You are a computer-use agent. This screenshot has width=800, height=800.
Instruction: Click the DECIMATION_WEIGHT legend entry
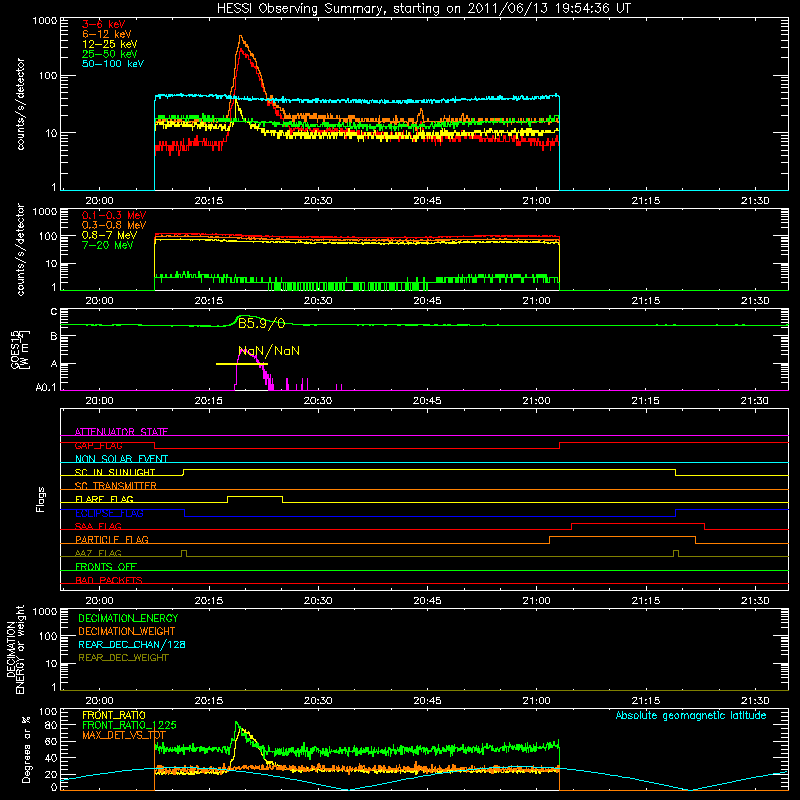(x=127, y=632)
